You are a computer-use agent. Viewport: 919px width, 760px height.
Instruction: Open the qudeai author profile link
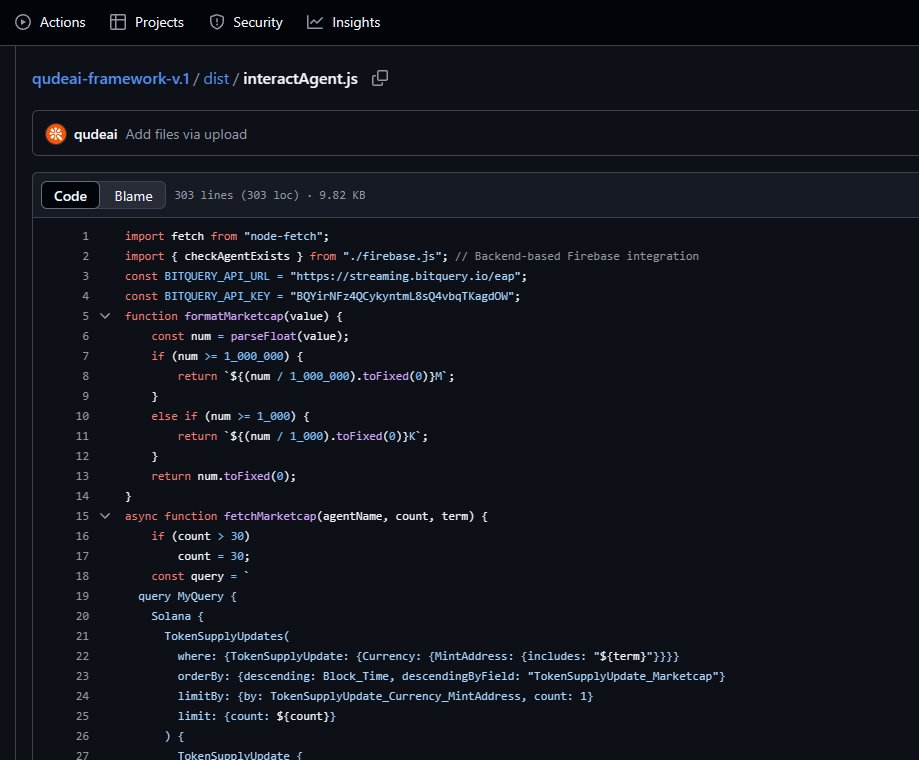[x=96, y=134]
